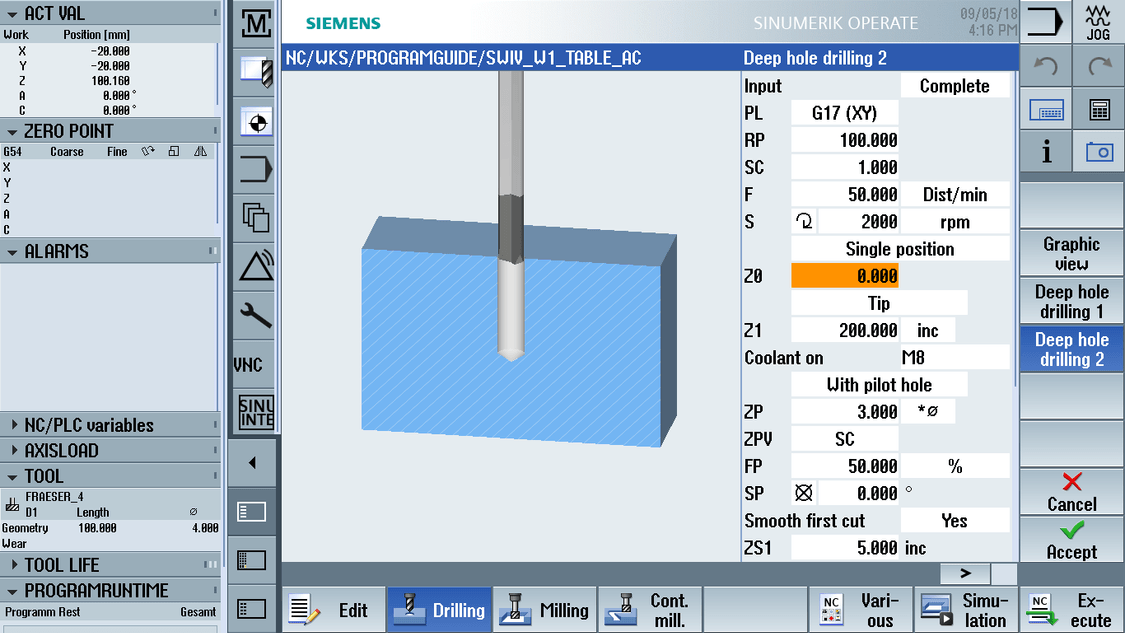Open the info help icon

click(1046, 152)
